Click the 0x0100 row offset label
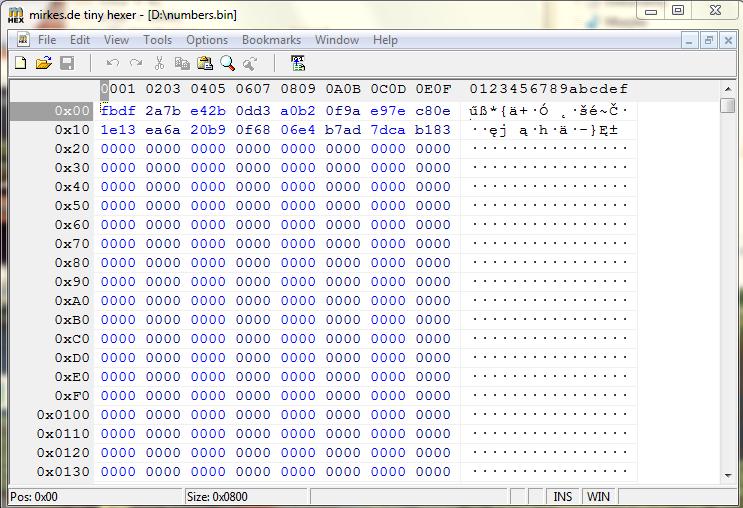The width and height of the screenshot is (743, 508). [63, 415]
